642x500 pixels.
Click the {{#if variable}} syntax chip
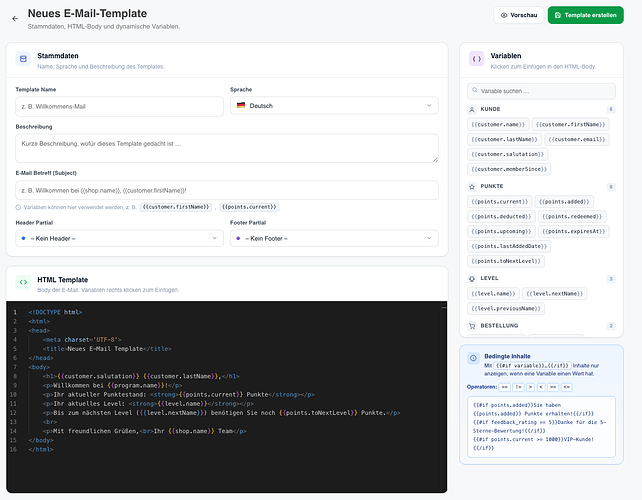[x=532, y=366]
